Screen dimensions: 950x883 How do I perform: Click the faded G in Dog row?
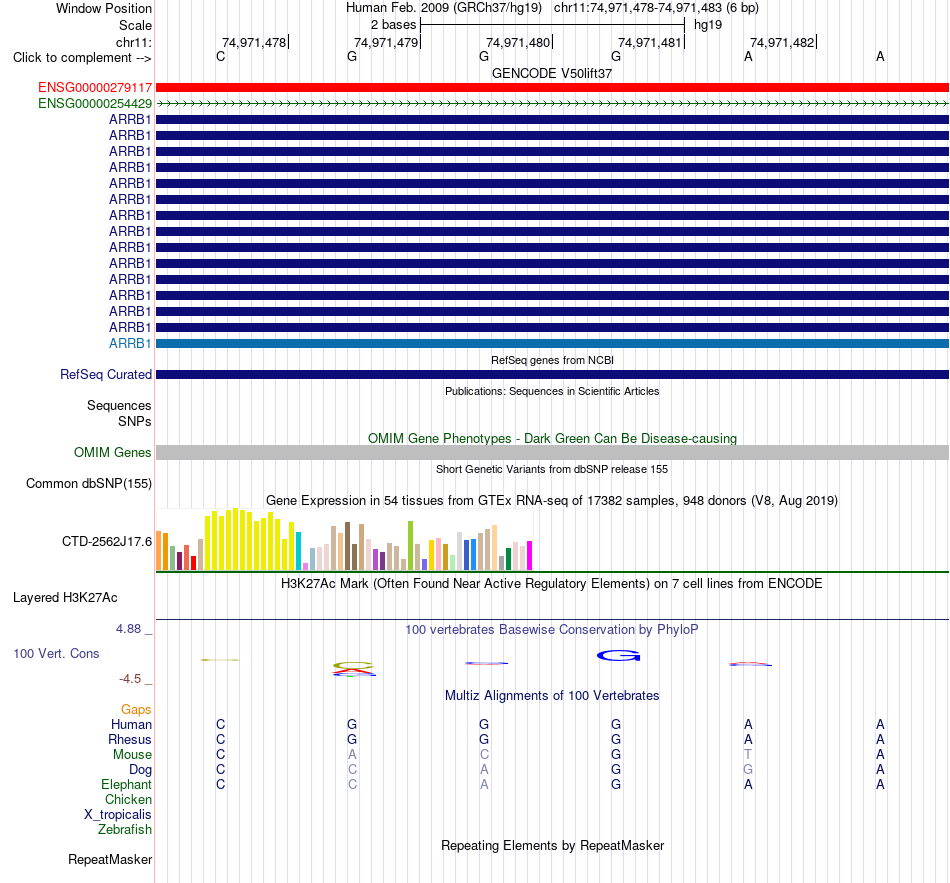pos(748,770)
